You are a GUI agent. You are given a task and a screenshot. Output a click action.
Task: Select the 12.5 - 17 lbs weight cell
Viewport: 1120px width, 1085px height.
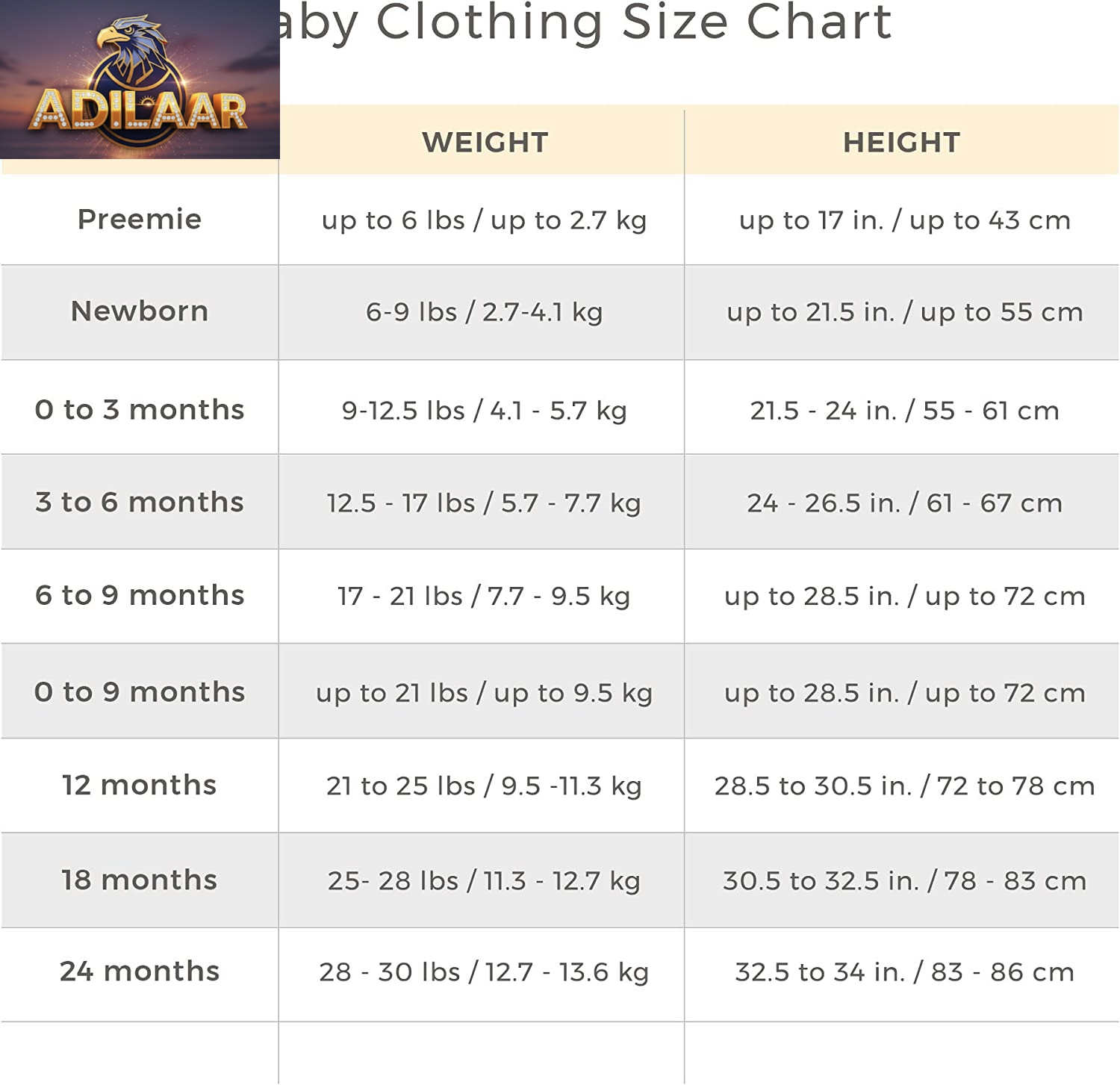coord(484,503)
